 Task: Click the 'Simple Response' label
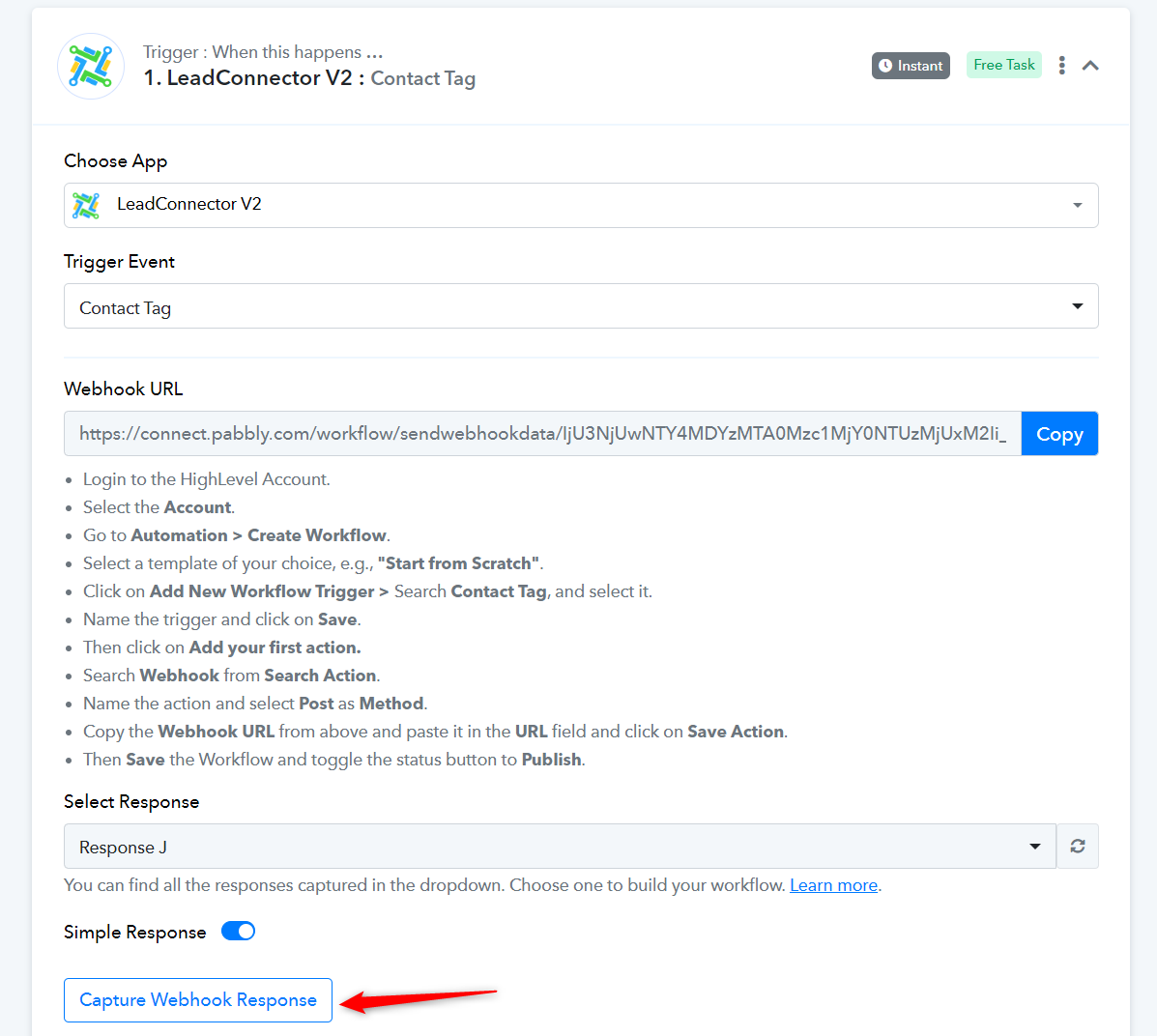[x=135, y=932]
